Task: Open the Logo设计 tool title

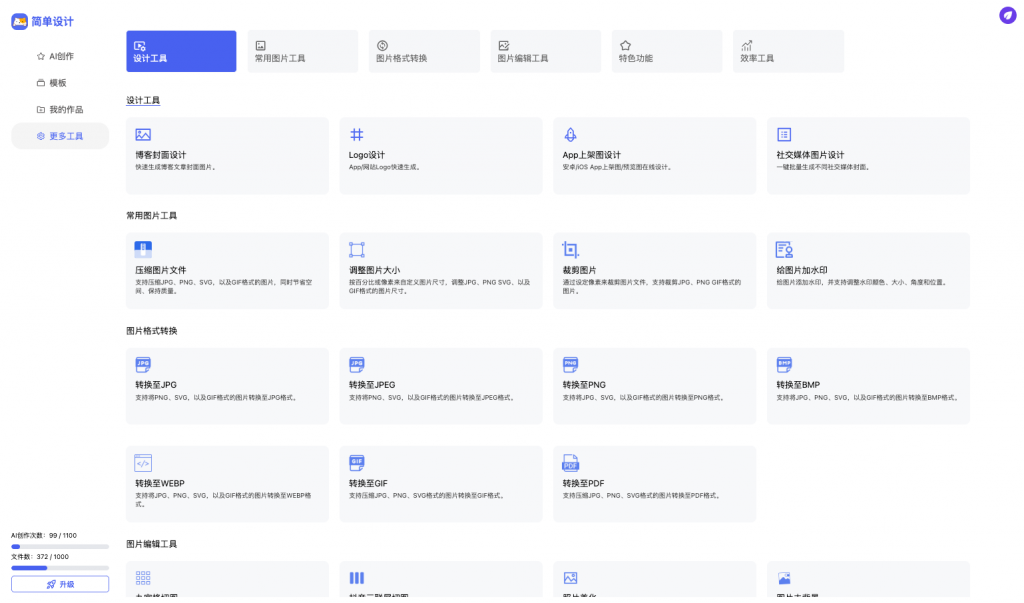Action: coord(366,155)
